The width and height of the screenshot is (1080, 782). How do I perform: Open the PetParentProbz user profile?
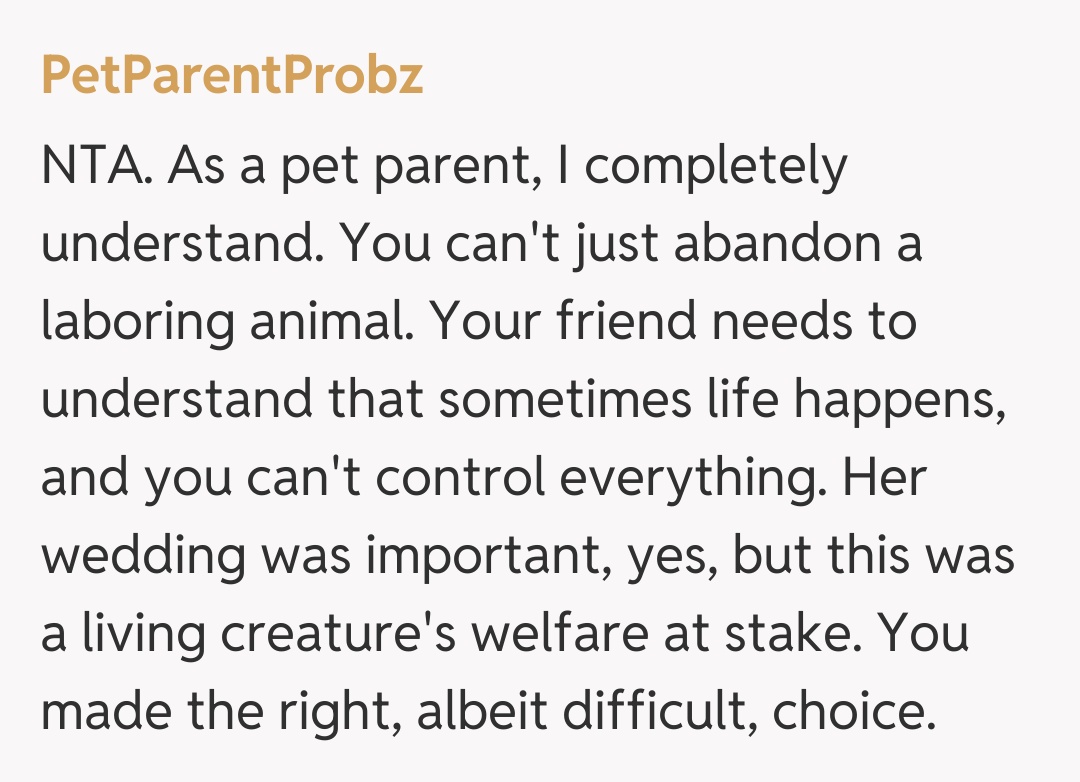[232, 77]
